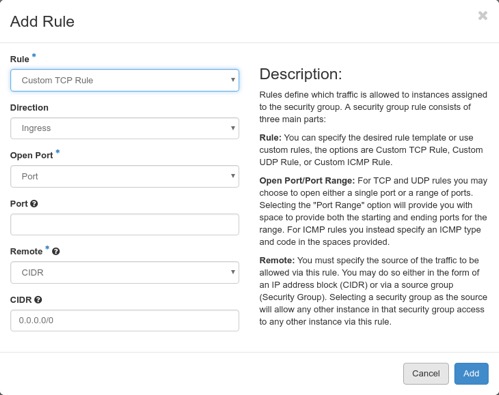This screenshot has height=395, width=499.
Task: Open the Rule dropdown showing Custom TCP Rule
Action: pos(125,80)
